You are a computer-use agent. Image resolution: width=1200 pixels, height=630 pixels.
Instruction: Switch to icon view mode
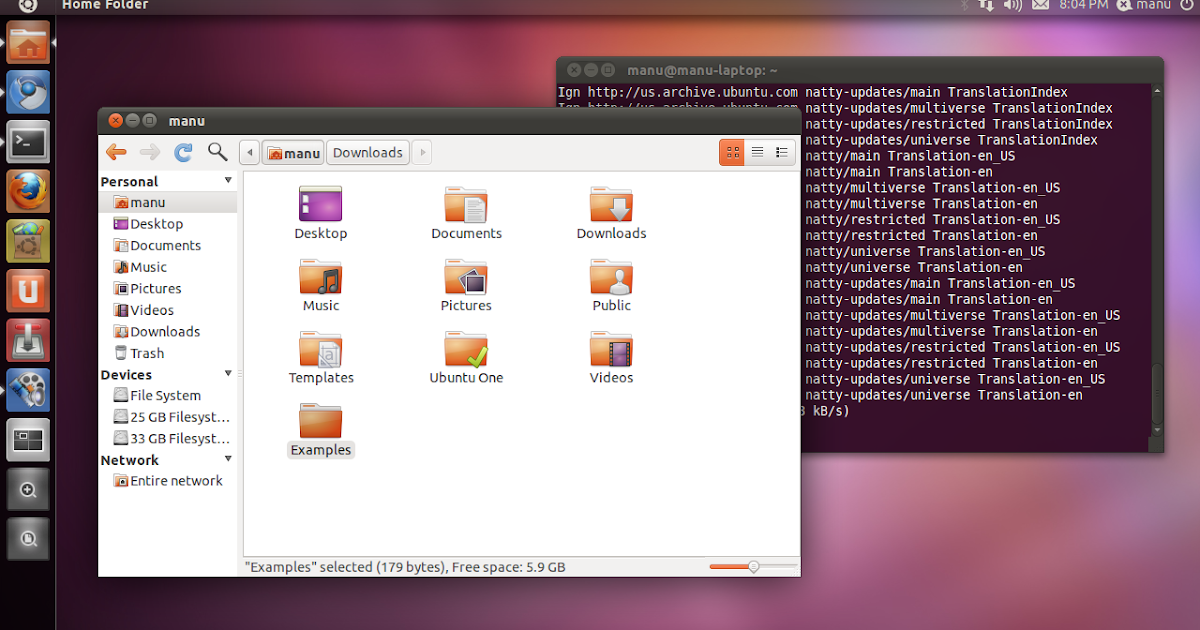[732, 152]
